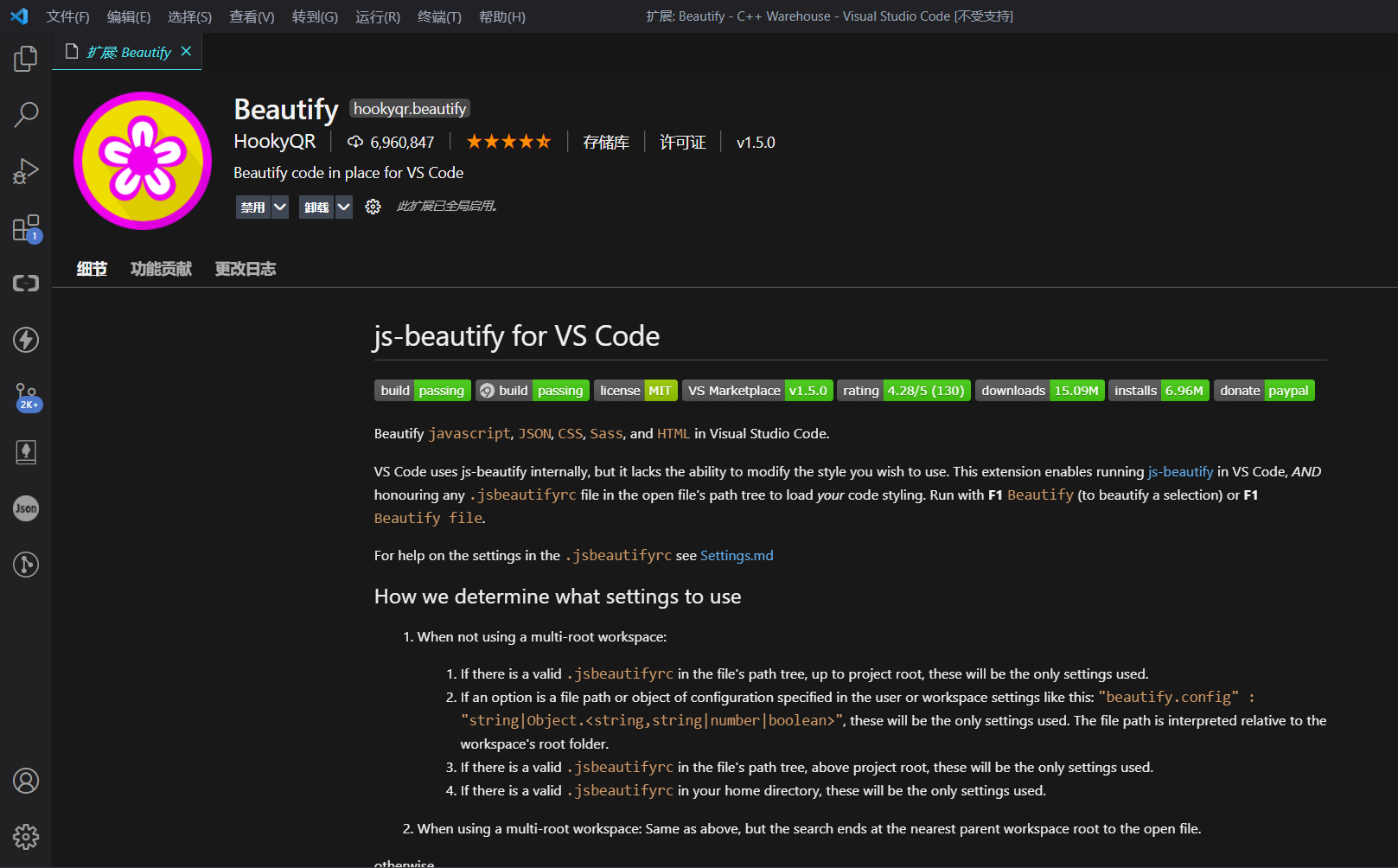Viewport: 1398px width, 868px height.
Task: Open the Manage gear at bottom left
Action: click(x=26, y=837)
